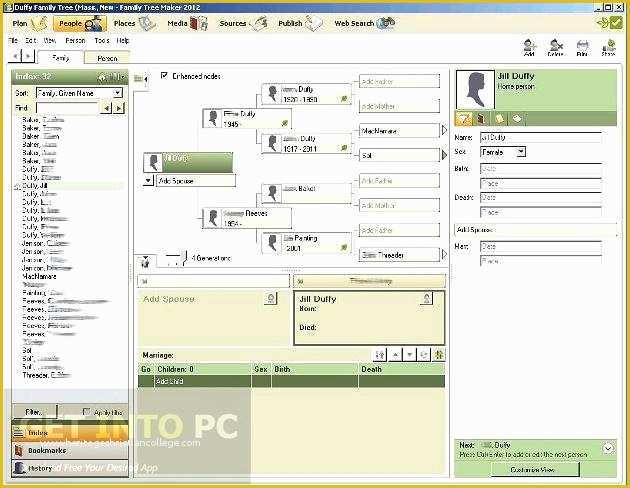This screenshot has width=630, height=488.
Task: Click the Name field in editing panel
Action: pyautogui.click(x=541, y=137)
